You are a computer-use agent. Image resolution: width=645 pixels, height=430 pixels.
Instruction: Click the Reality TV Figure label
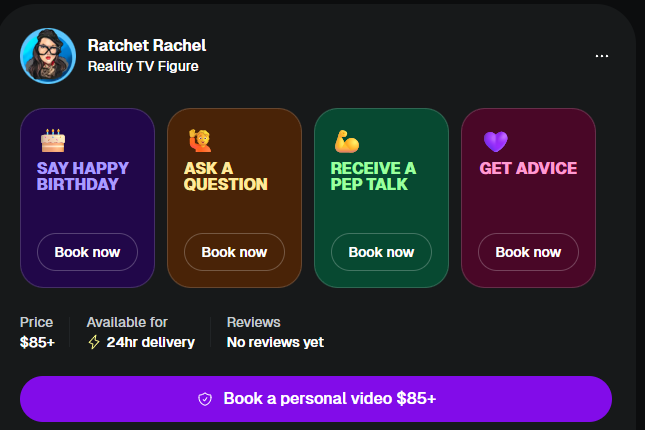[143, 66]
